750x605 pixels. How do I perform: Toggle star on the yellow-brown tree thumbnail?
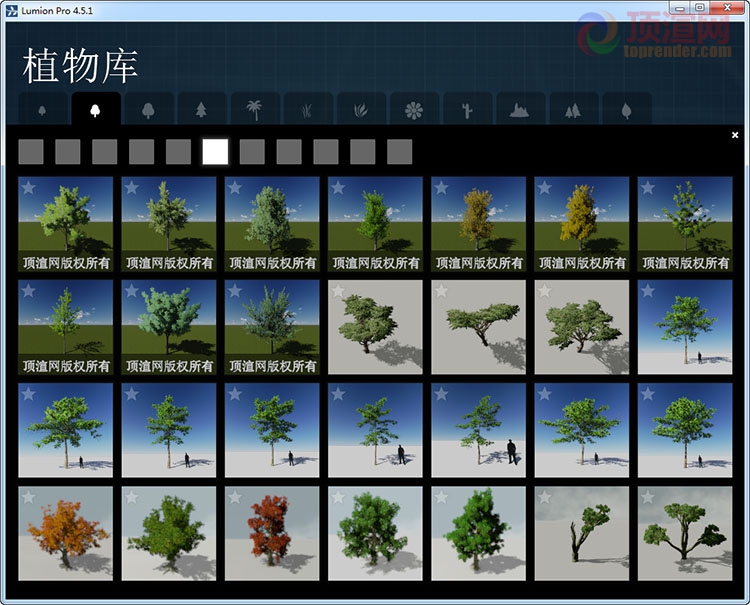tap(441, 187)
